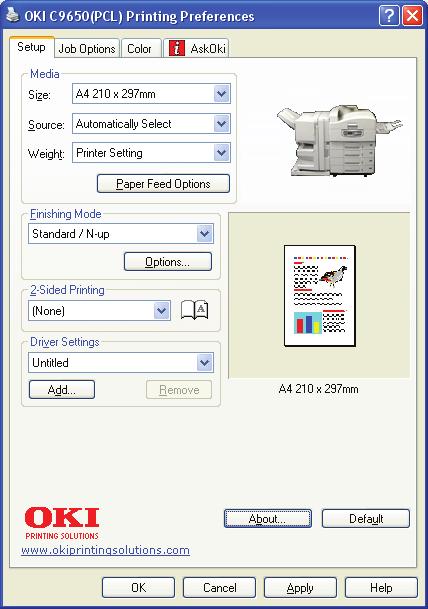This screenshot has height=609, width=428.
Task: Open Paper Feed Options
Action: (x=163, y=184)
